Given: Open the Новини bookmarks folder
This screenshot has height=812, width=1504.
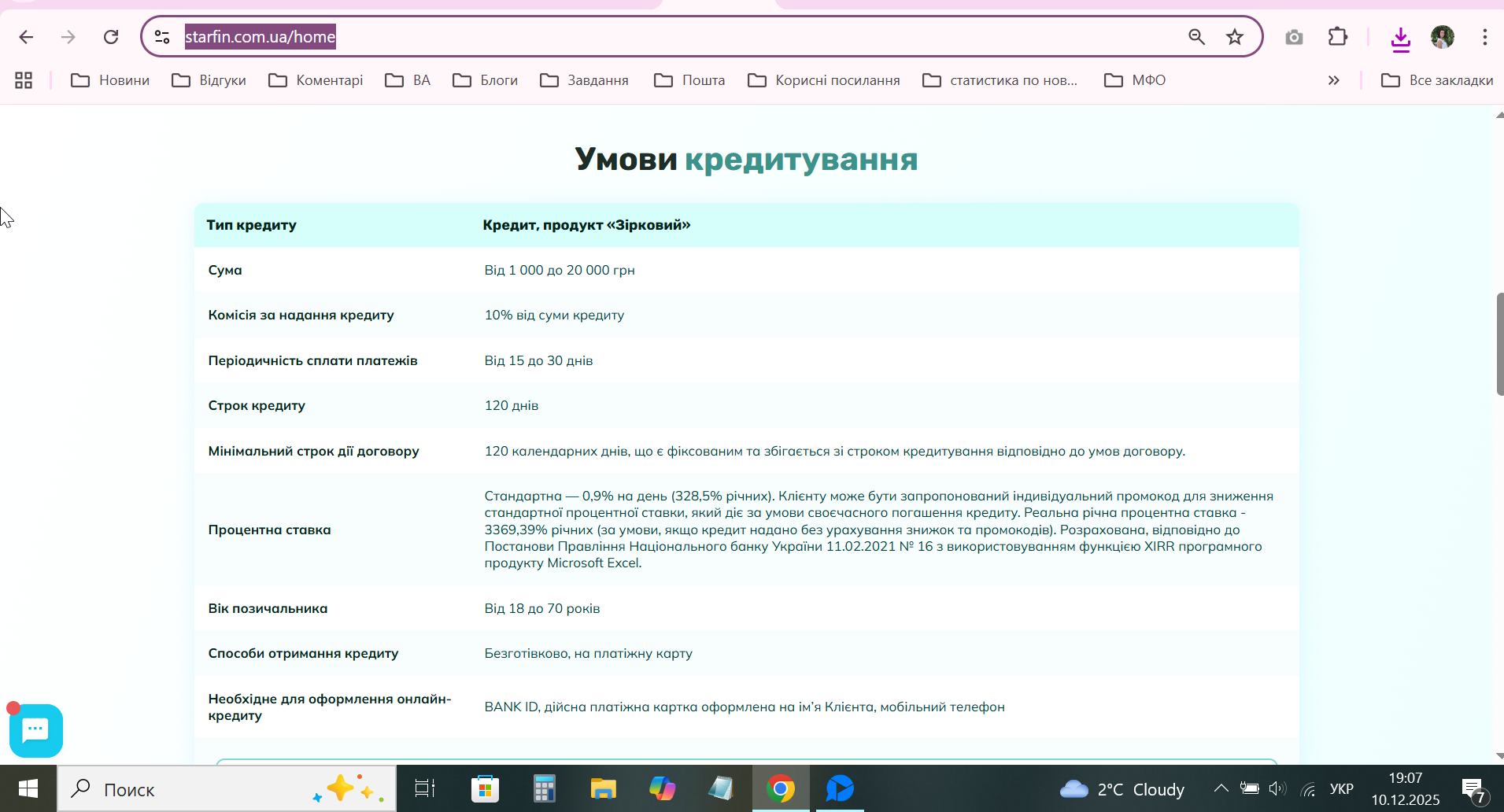Looking at the screenshot, I should pyautogui.click(x=110, y=80).
